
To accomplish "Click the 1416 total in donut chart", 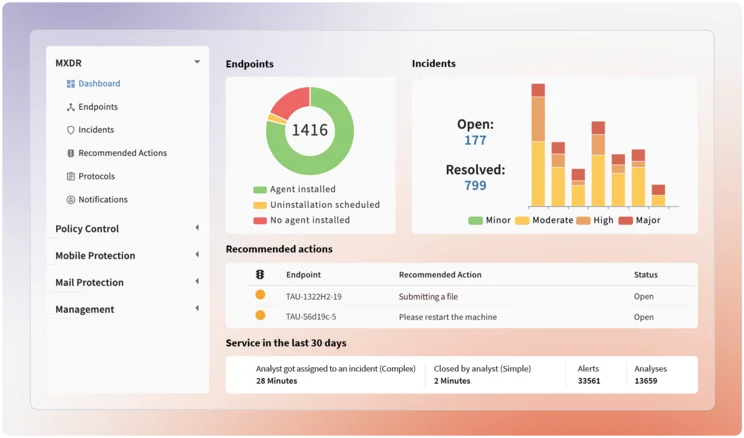I will click(309, 130).
